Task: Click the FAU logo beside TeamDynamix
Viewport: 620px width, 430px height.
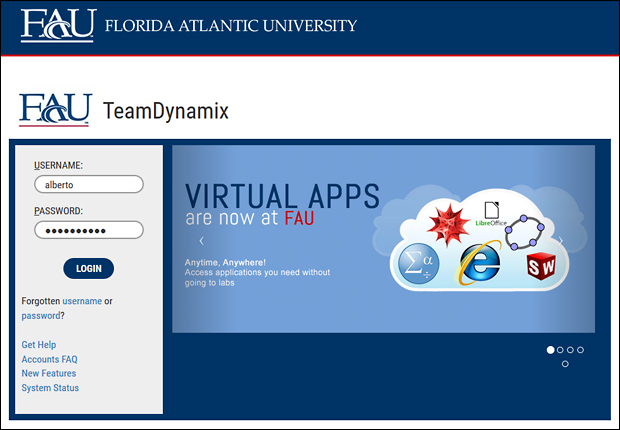Action: coord(55,109)
